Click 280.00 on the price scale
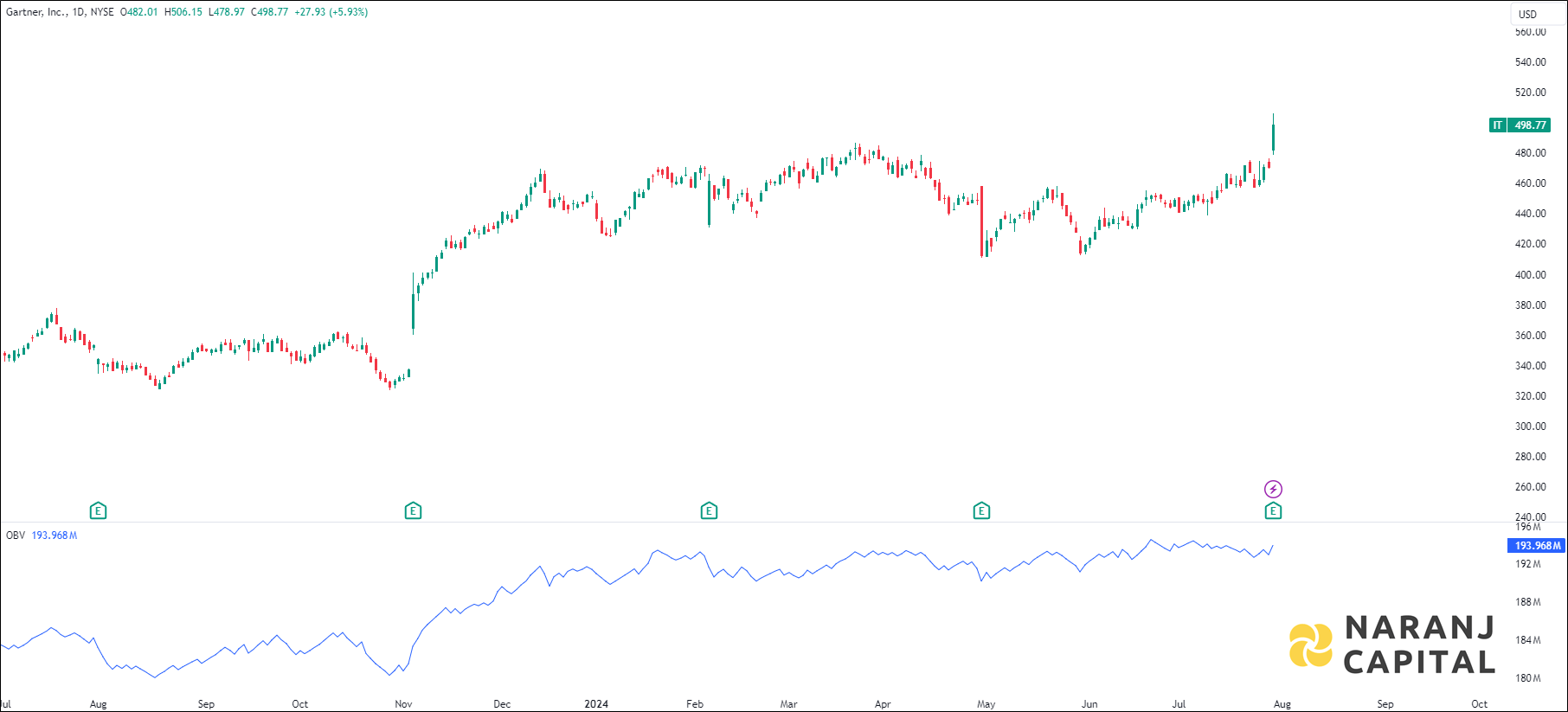 coord(1530,457)
